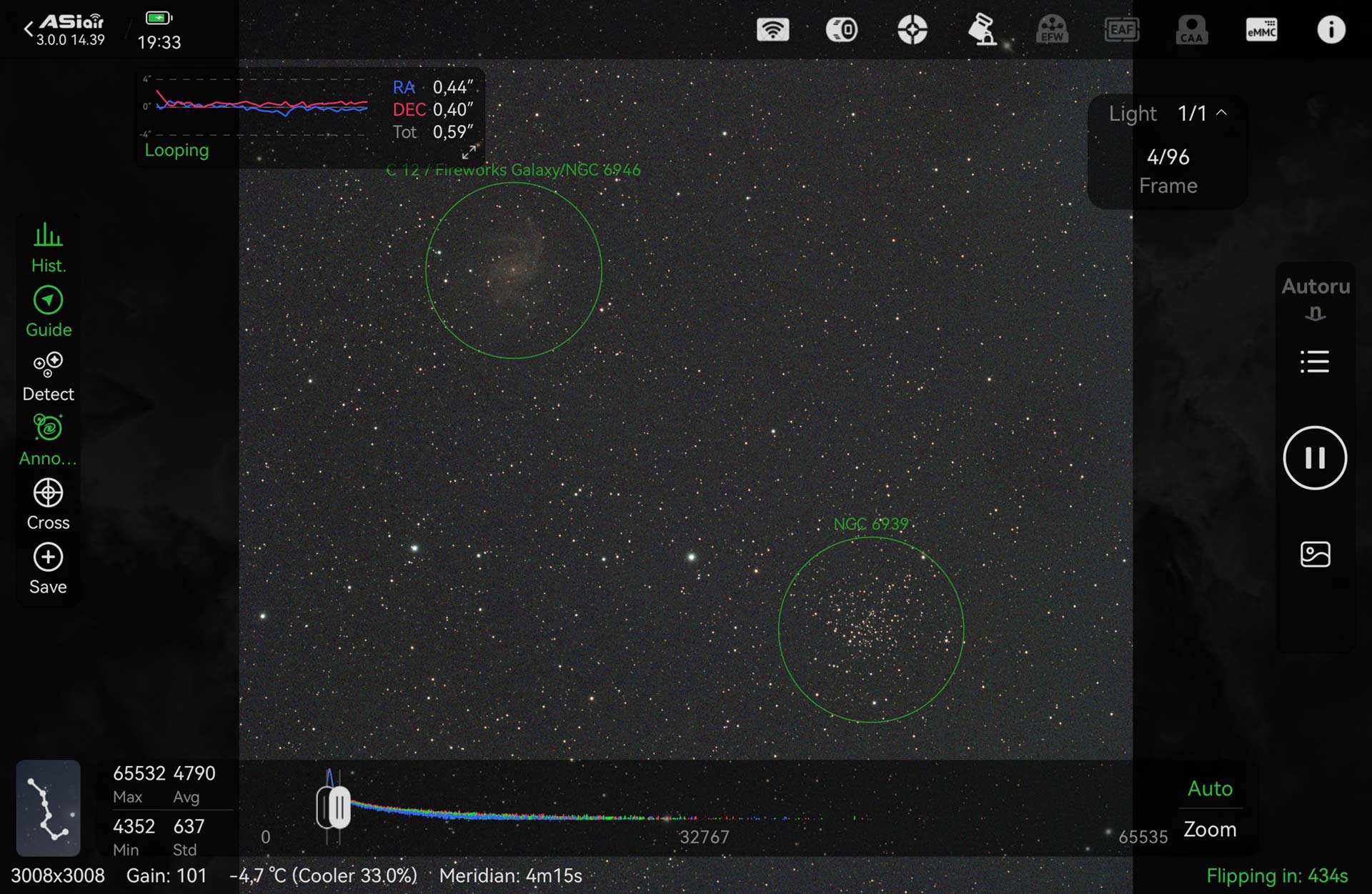Viewport: 1372px width, 894px height.
Task: Click the Meridian: 4m15s status
Action: (x=510, y=875)
